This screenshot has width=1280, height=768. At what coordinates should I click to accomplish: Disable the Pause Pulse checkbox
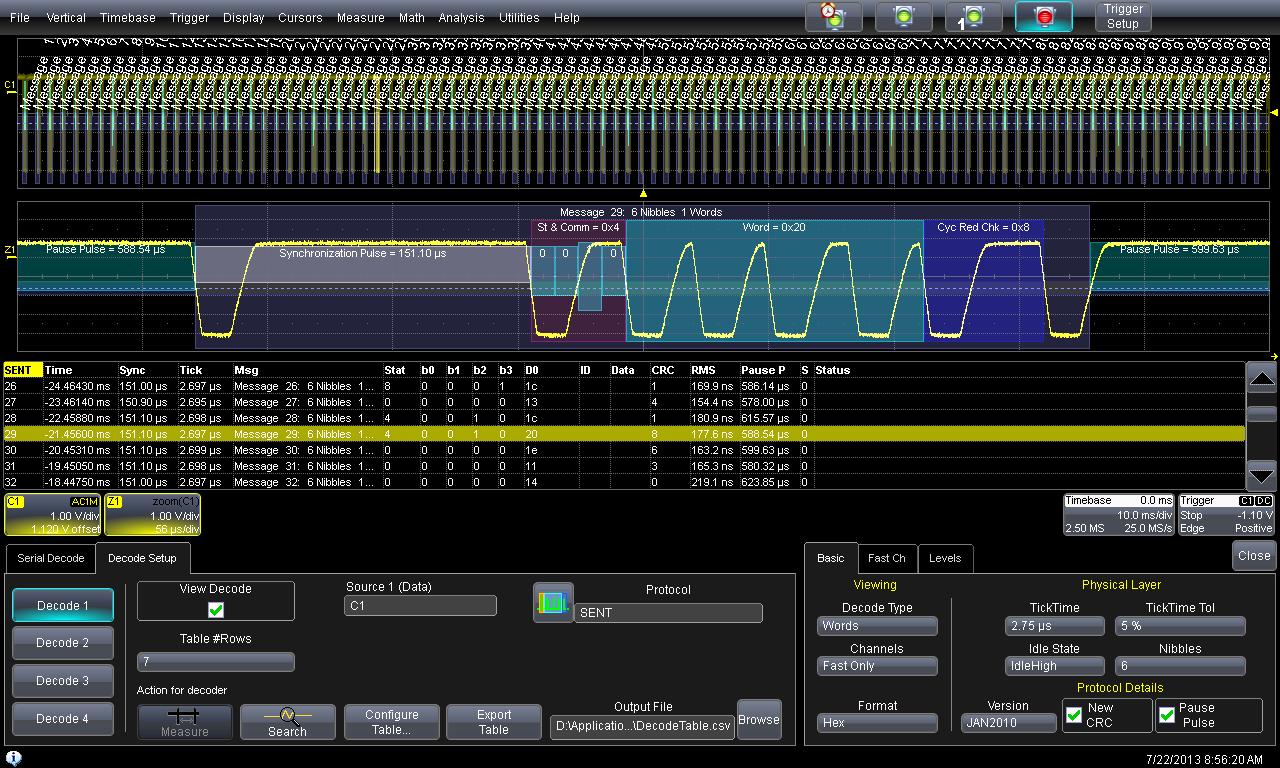pos(1167,715)
